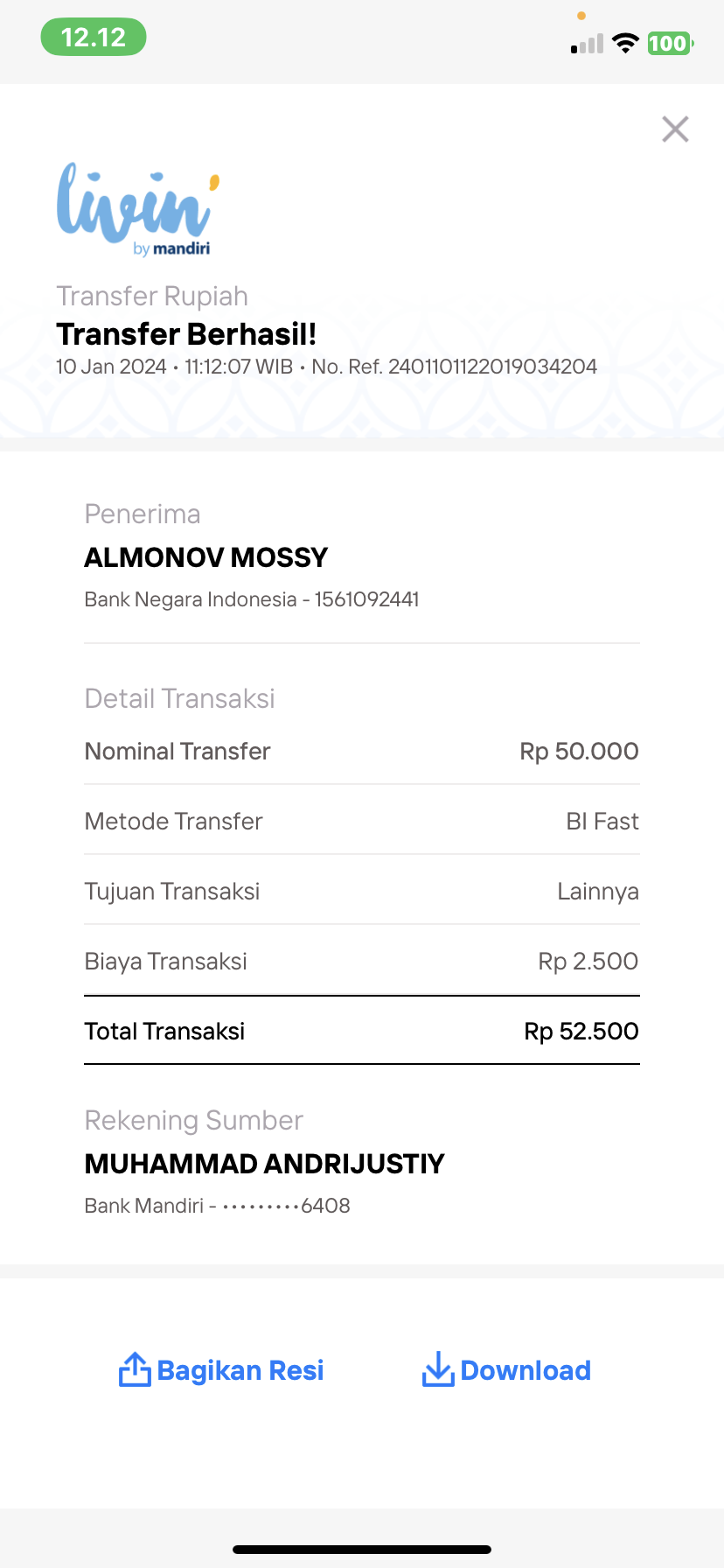Viewport: 724px width, 1568px height.
Task: Tap the green 12.12 time pill
Action: click(x=94, y=38)
